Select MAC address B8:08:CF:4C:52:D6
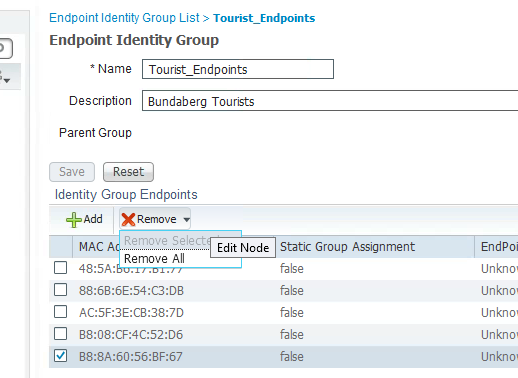The image size is (518, 378). pos(131,335)
